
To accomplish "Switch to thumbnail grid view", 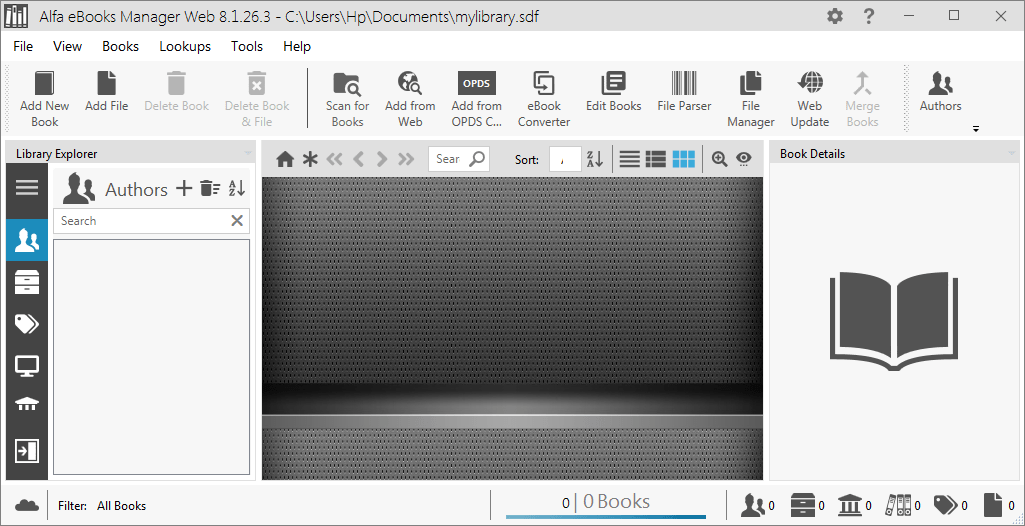I will click(x=684, y=159).
